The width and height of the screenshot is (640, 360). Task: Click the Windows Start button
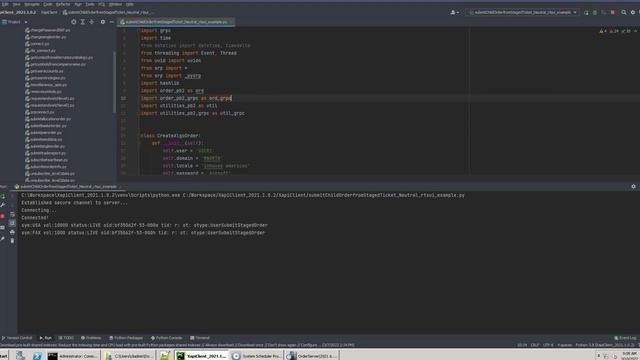point(4,356)
